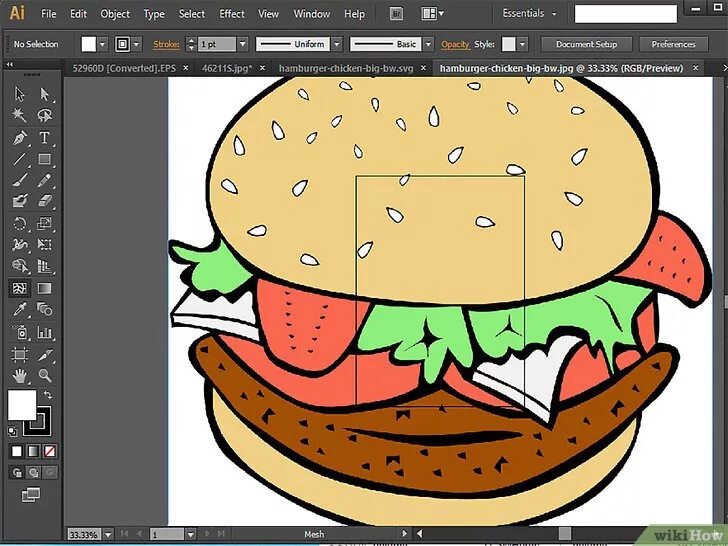Click the active Mesh tool

(20, 288)
